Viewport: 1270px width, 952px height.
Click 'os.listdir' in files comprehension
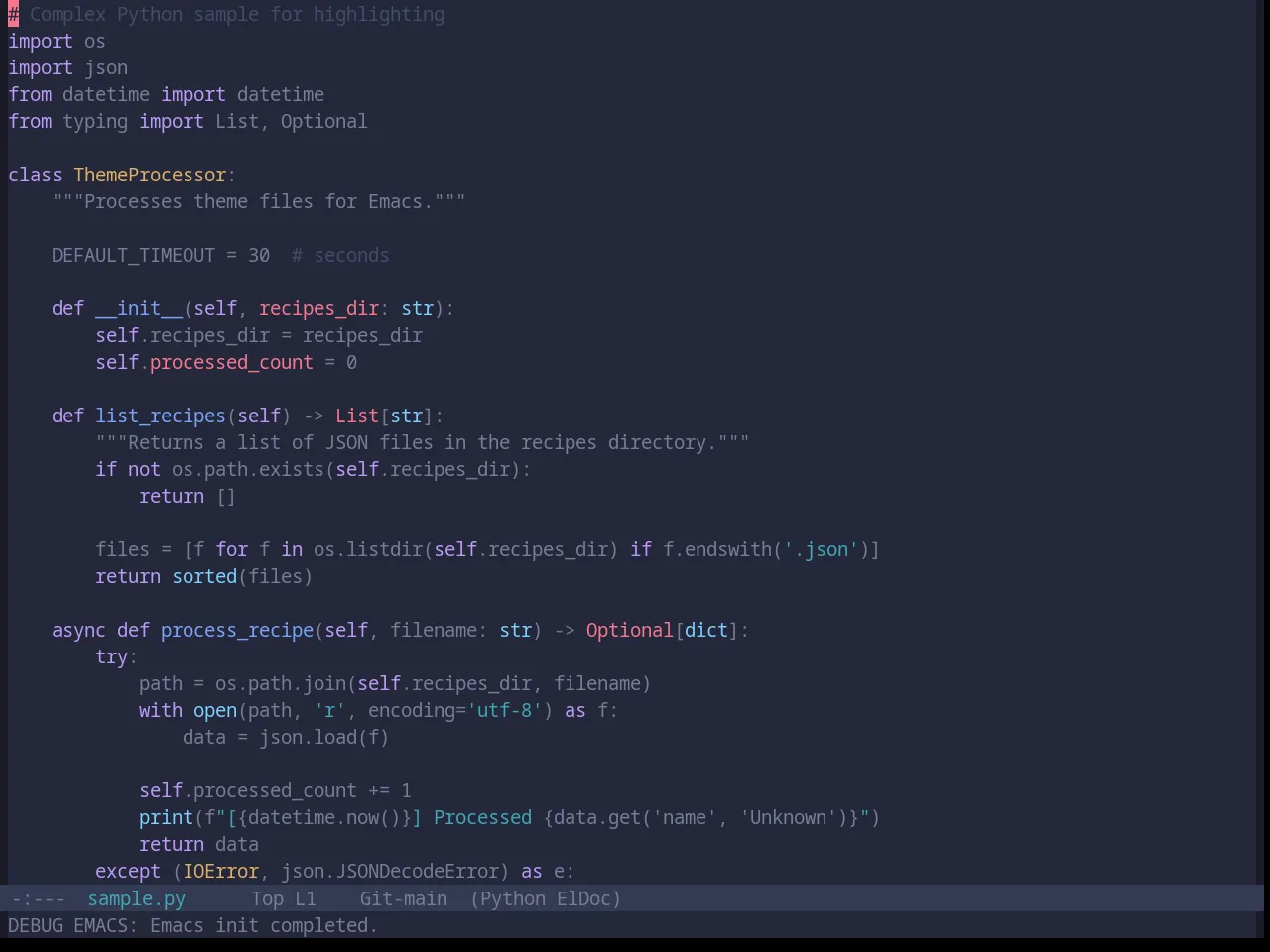point(368,549)
